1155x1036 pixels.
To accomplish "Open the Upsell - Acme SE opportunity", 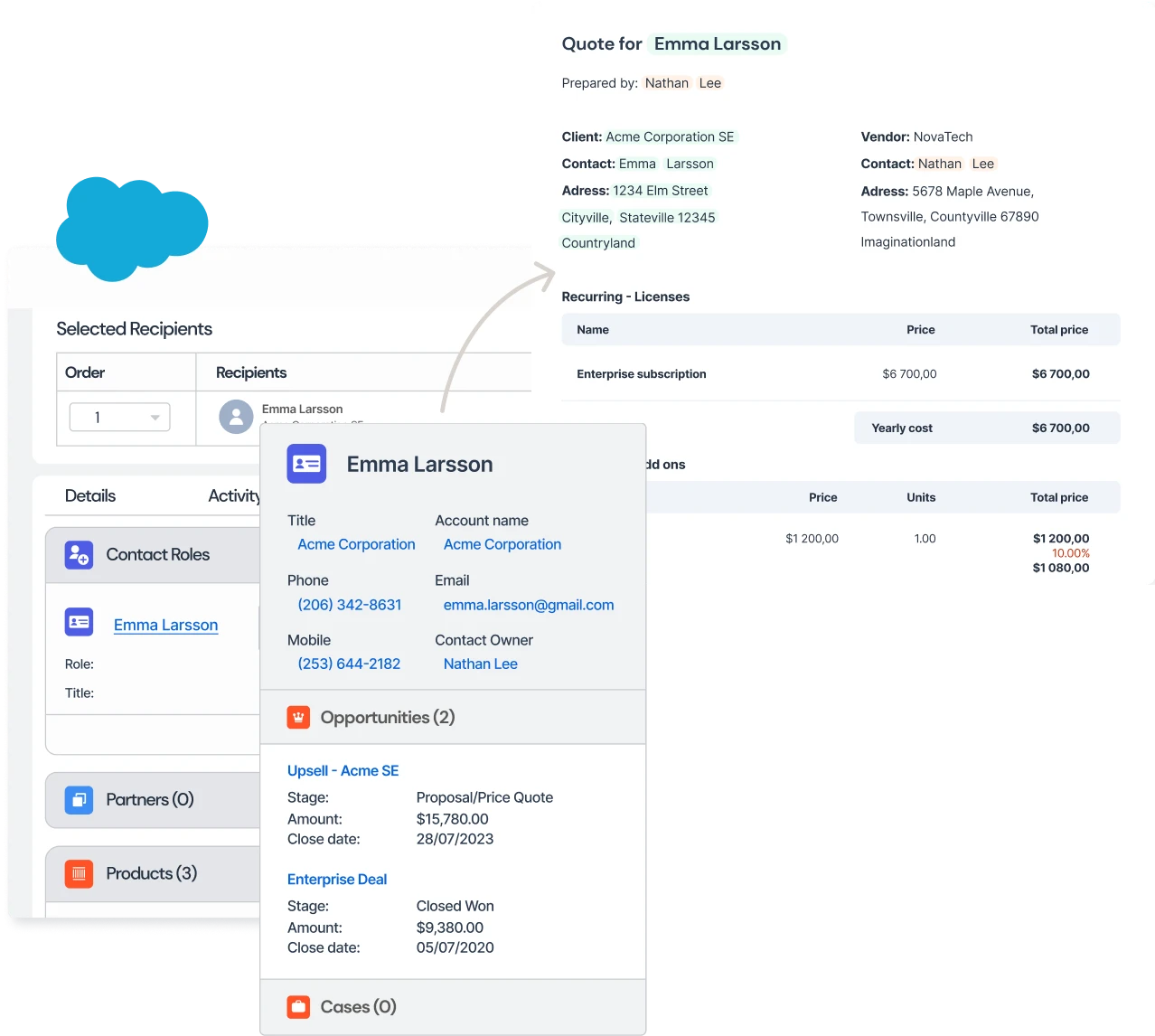I will [x=343, y=770].
